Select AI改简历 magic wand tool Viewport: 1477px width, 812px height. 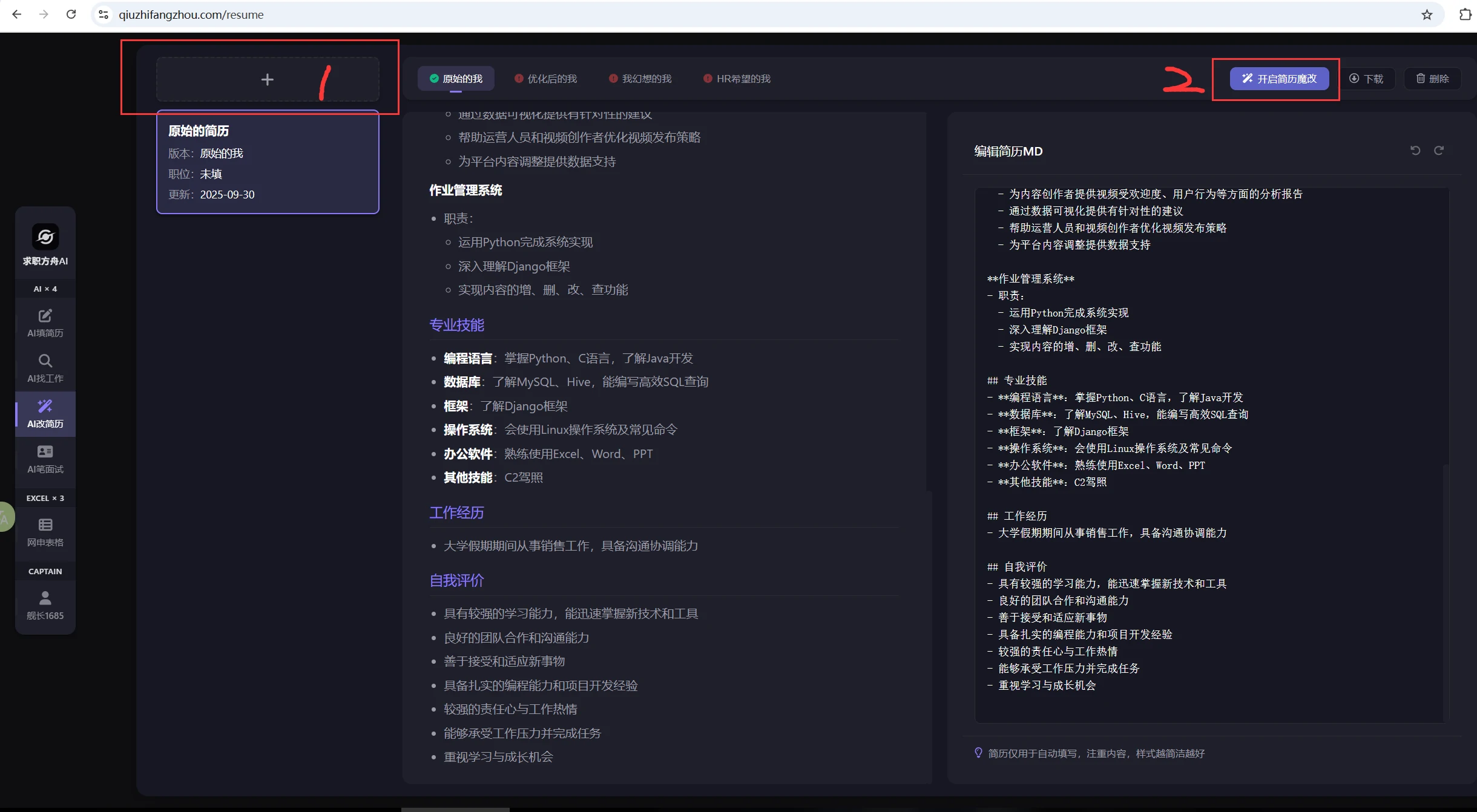tap(45, 414)
